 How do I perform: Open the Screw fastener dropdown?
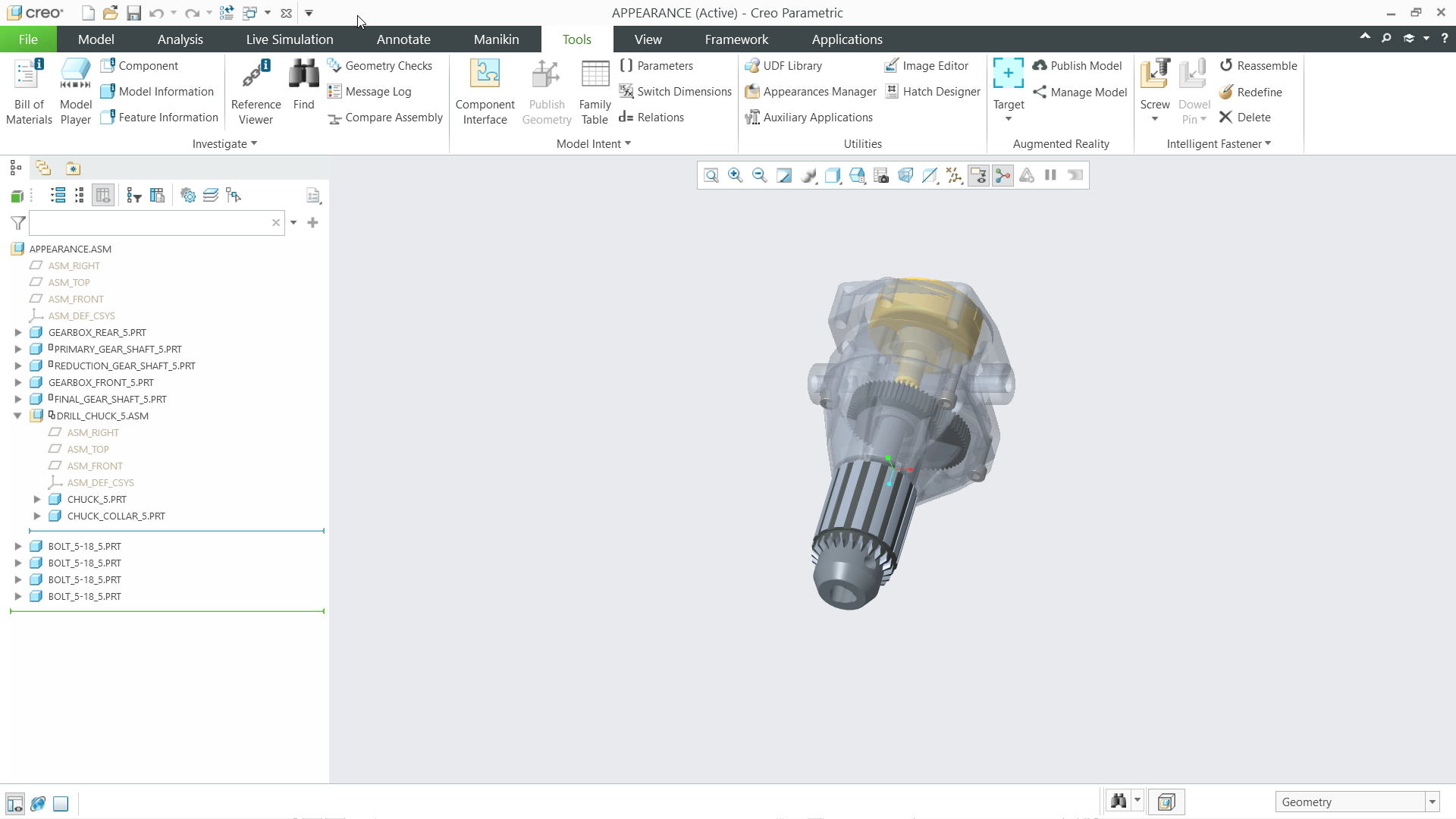pyautogui.click(x=1155, y=119)
